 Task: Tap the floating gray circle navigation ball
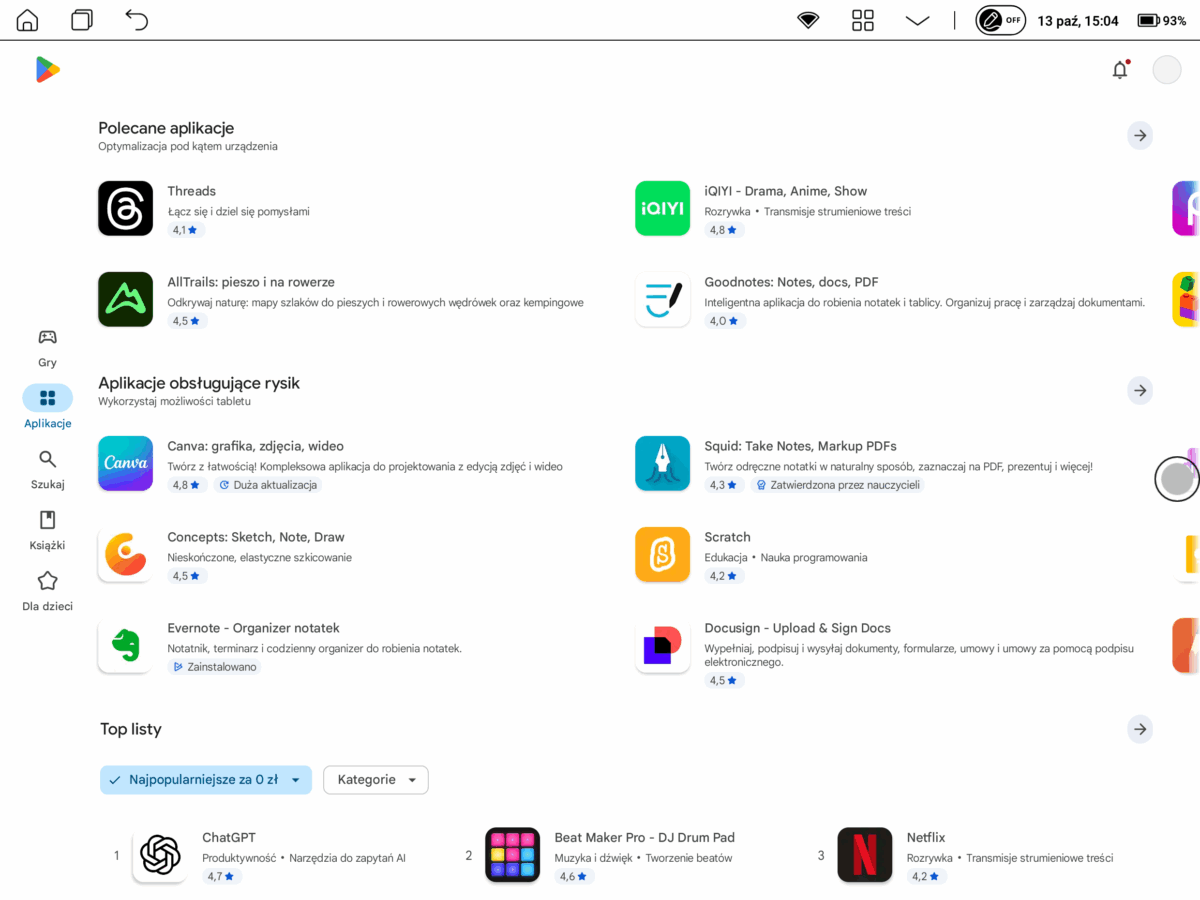point(1177,479)
